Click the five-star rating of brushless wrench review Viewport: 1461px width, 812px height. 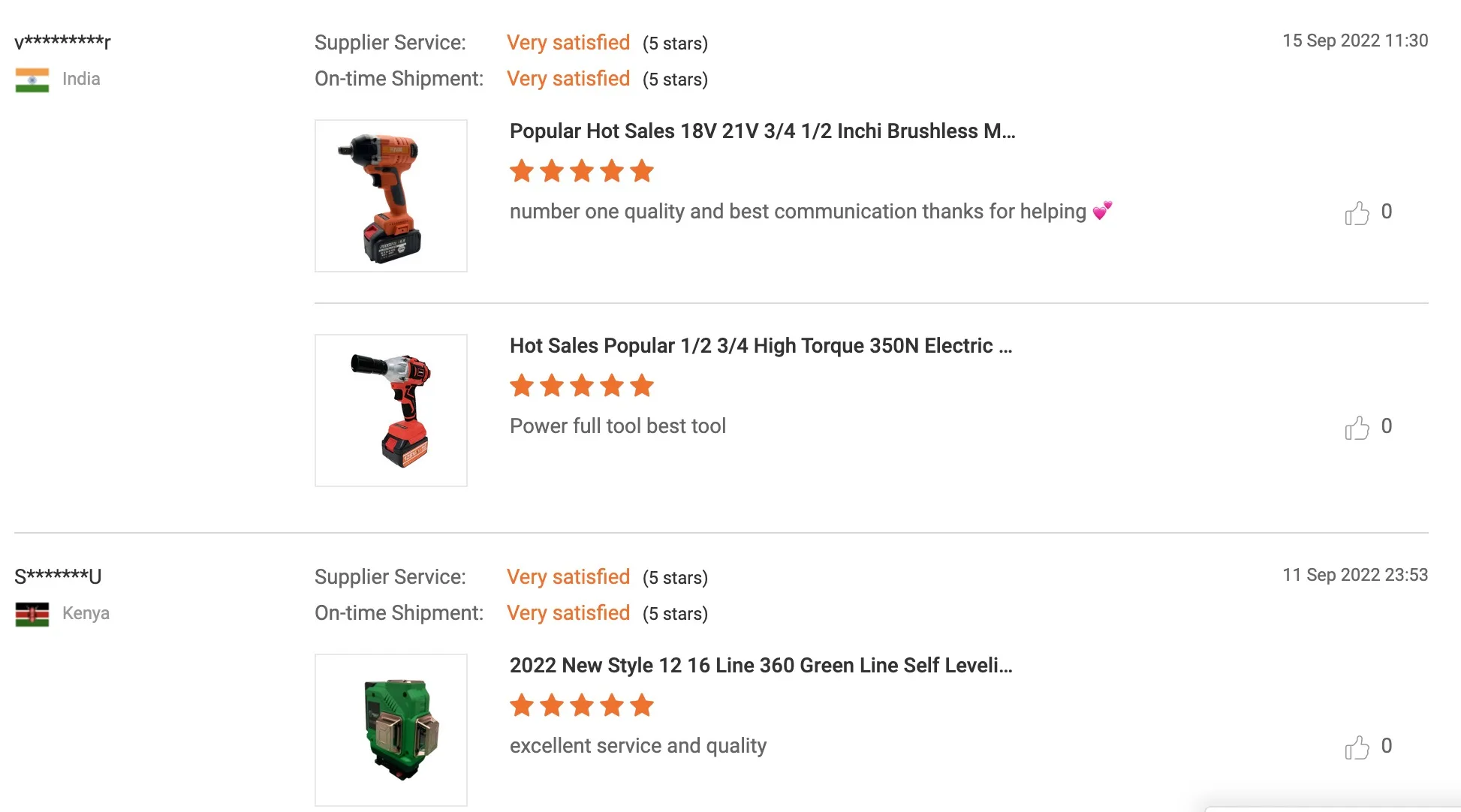pyautogui.click(x=582, y=171)
